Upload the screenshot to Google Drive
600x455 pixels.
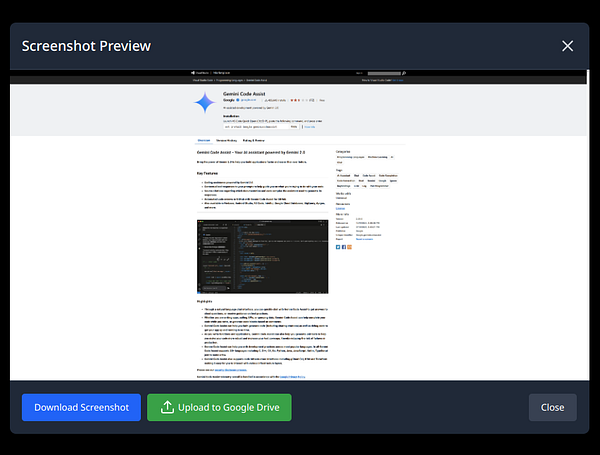click(219, 407)
